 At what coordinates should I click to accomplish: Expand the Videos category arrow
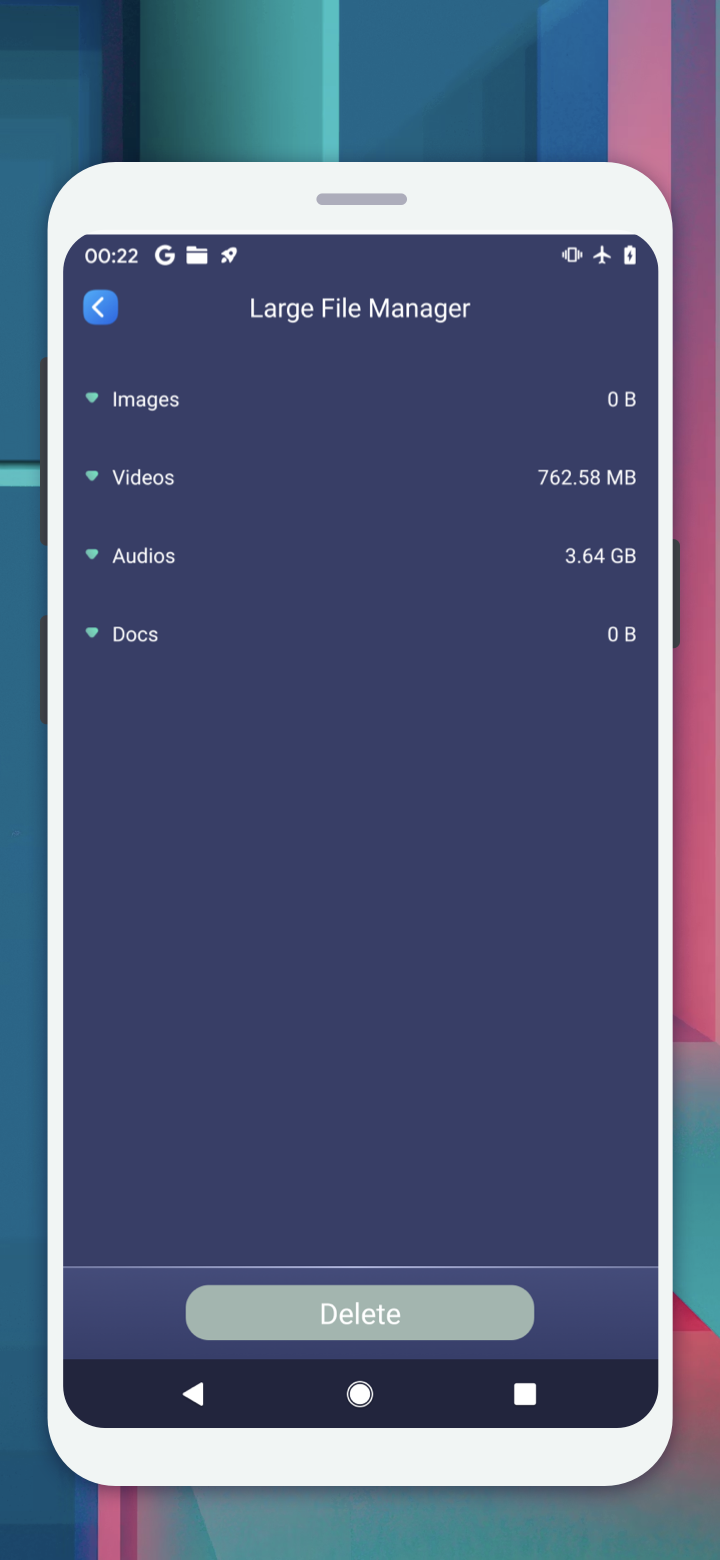(92, 476)
